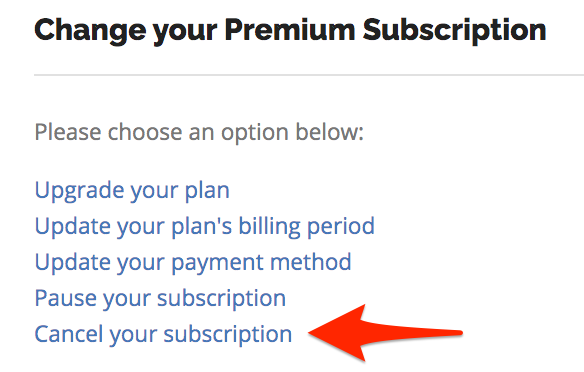Click Please choose an option below text
This screenshot has width=584, height=372.
tap(199, 132)
